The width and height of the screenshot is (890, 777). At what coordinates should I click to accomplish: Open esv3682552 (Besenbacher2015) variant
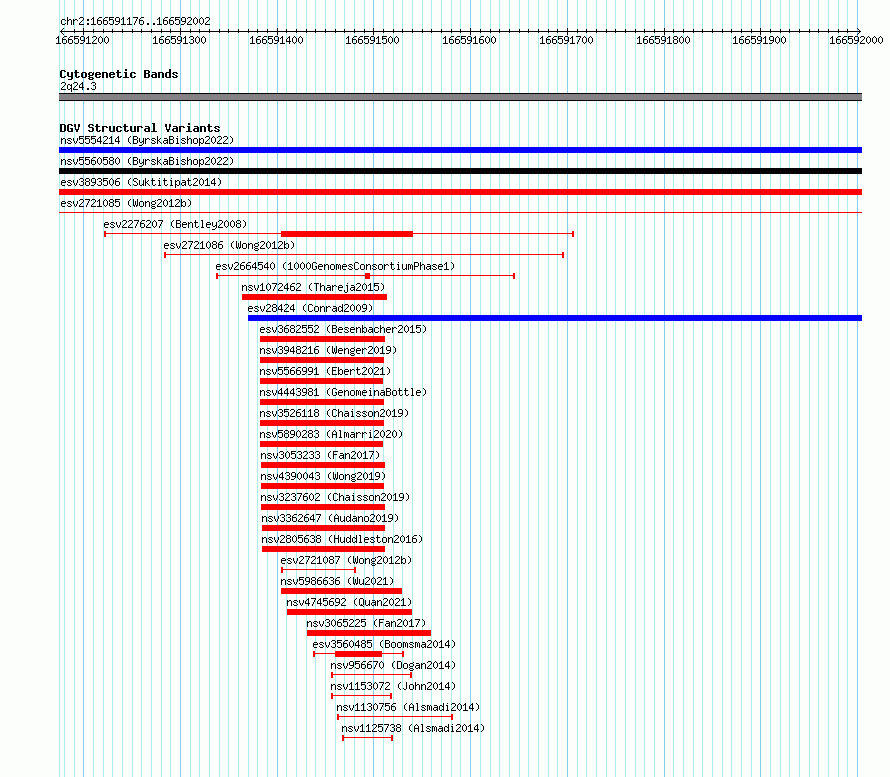pos(343,329)
